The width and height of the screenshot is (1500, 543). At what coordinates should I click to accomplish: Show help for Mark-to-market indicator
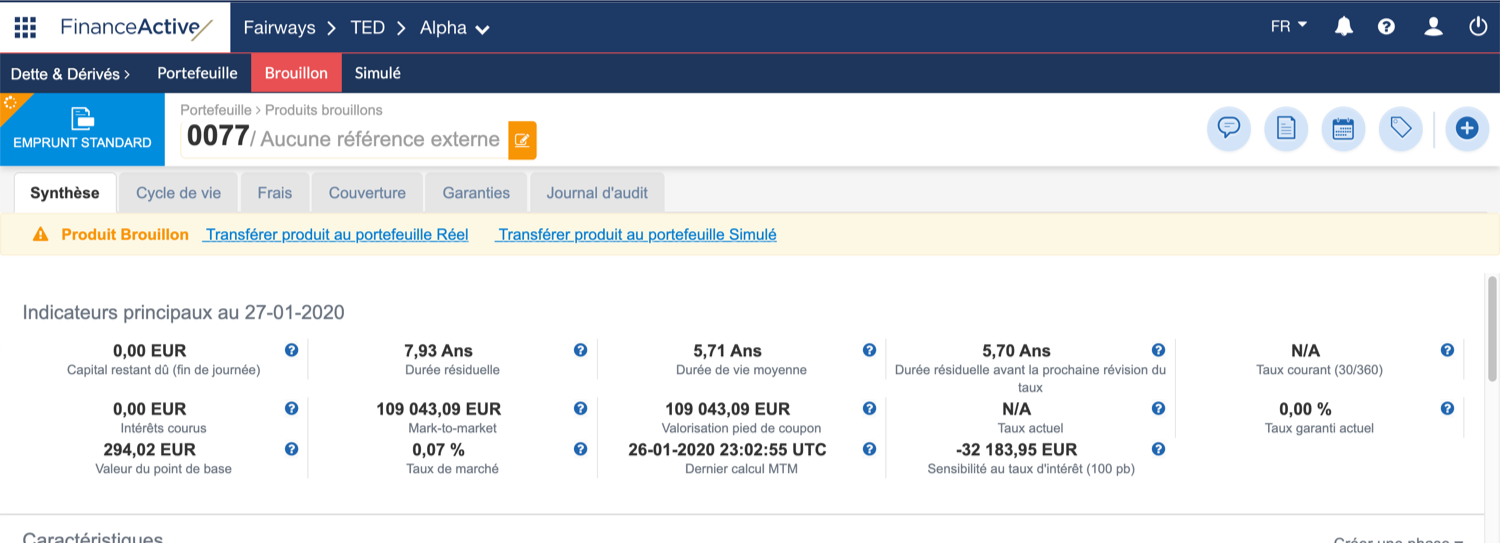(580, 409)
